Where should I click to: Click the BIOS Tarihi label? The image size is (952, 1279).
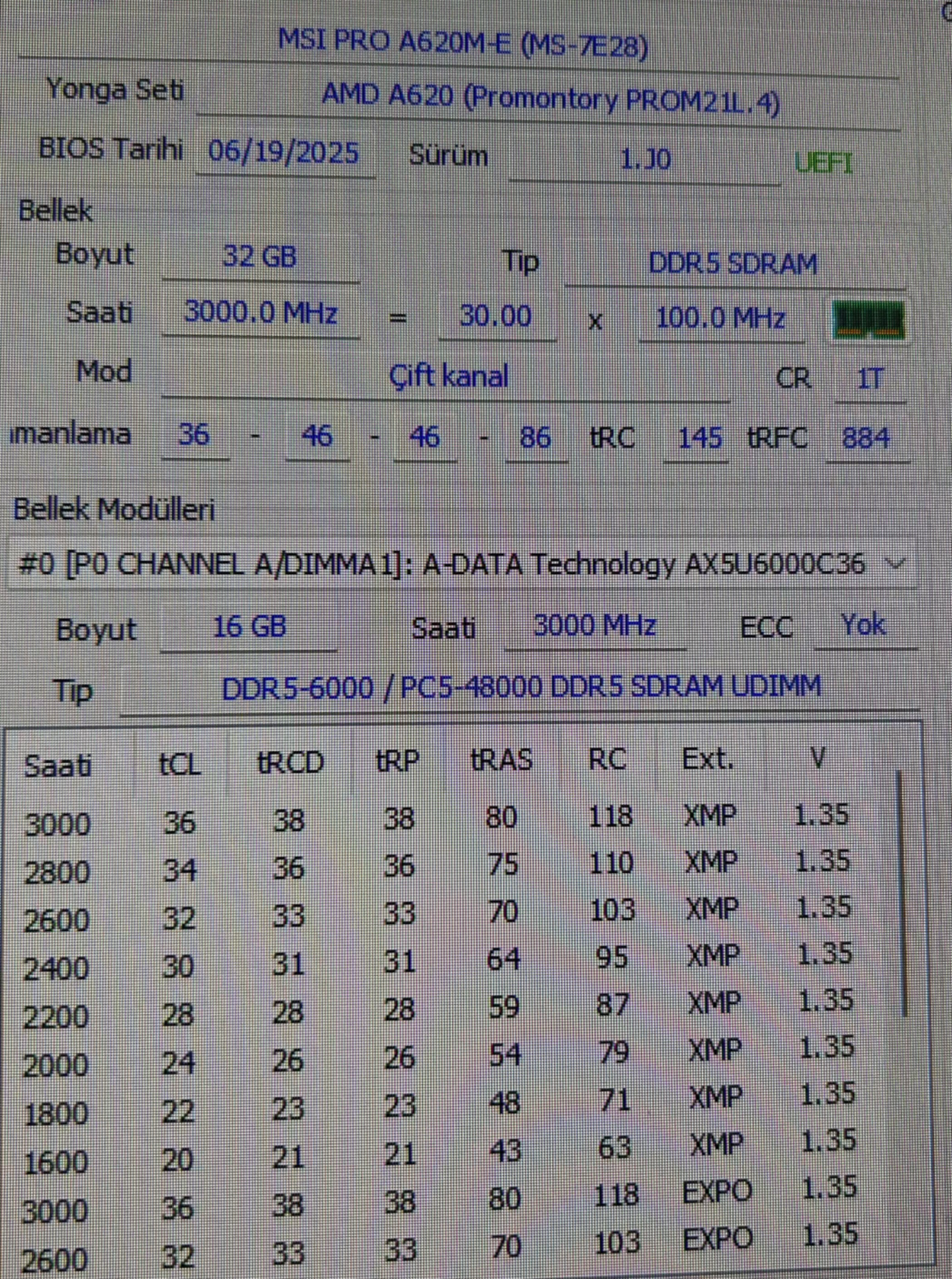(x=111, y=148)
